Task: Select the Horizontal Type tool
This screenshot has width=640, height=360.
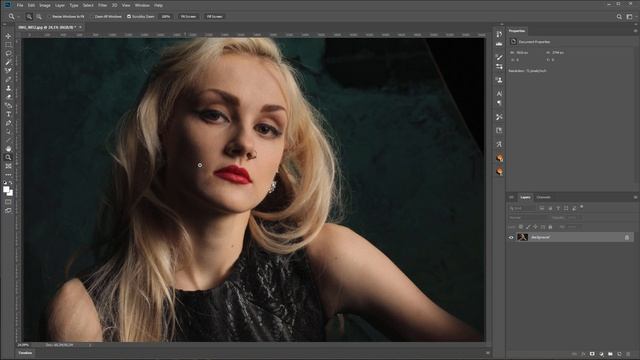Action: coord(8,114)
